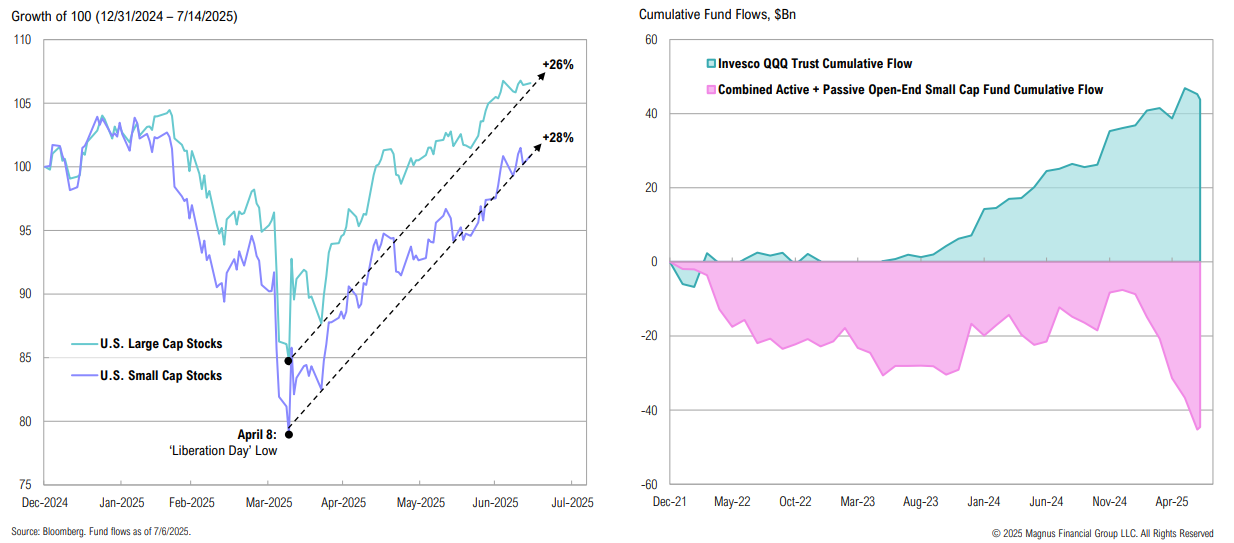Click the +28% return label
Image resolution: width=1234 pixels, height=543 pixels.
pos(557,137)
